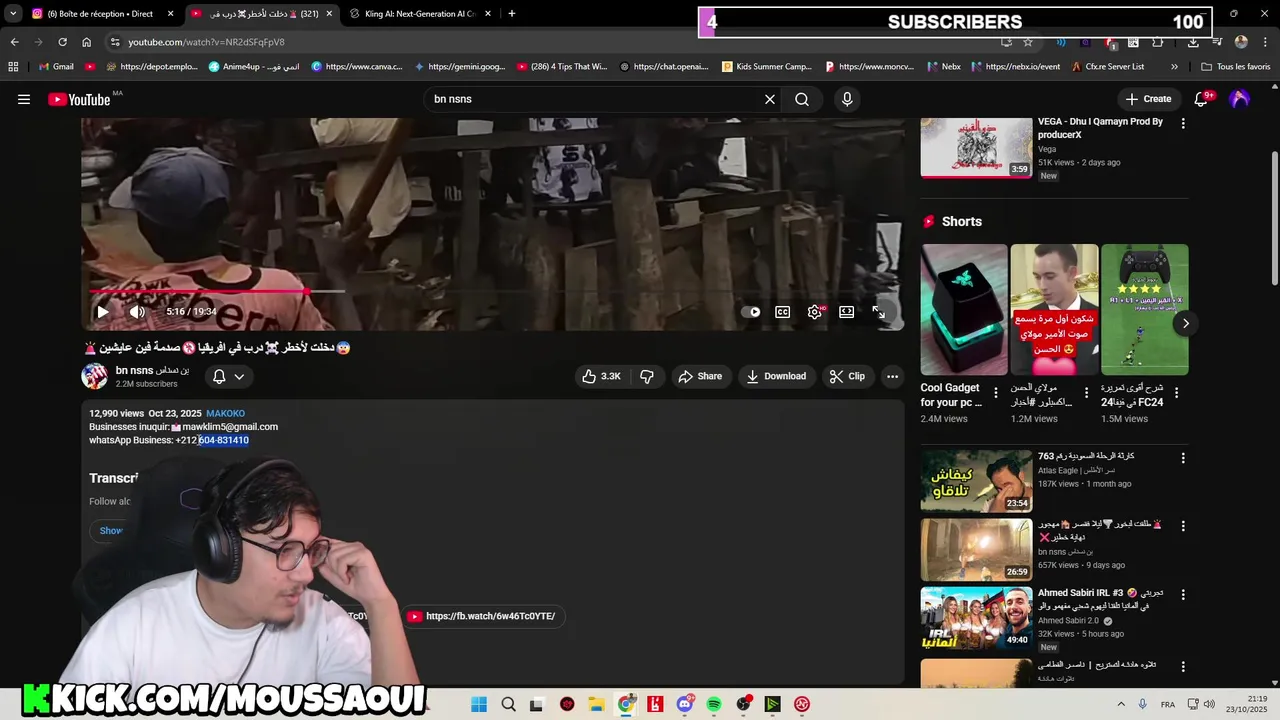Run search with the magnifier button
This screenshot has width=1280, height=720.
tap(802, 99)
